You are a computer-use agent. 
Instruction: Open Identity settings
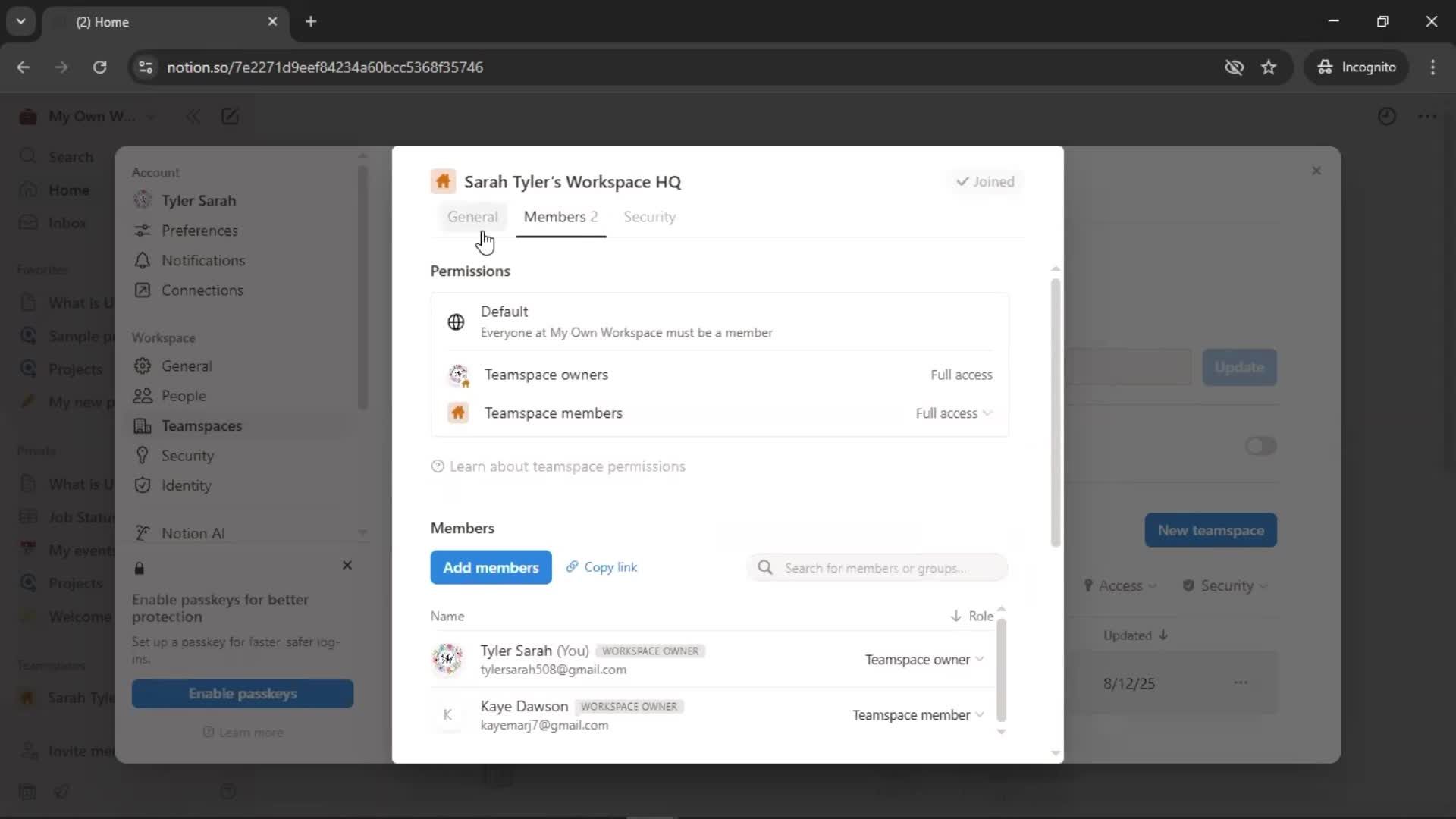coord(243,485)
